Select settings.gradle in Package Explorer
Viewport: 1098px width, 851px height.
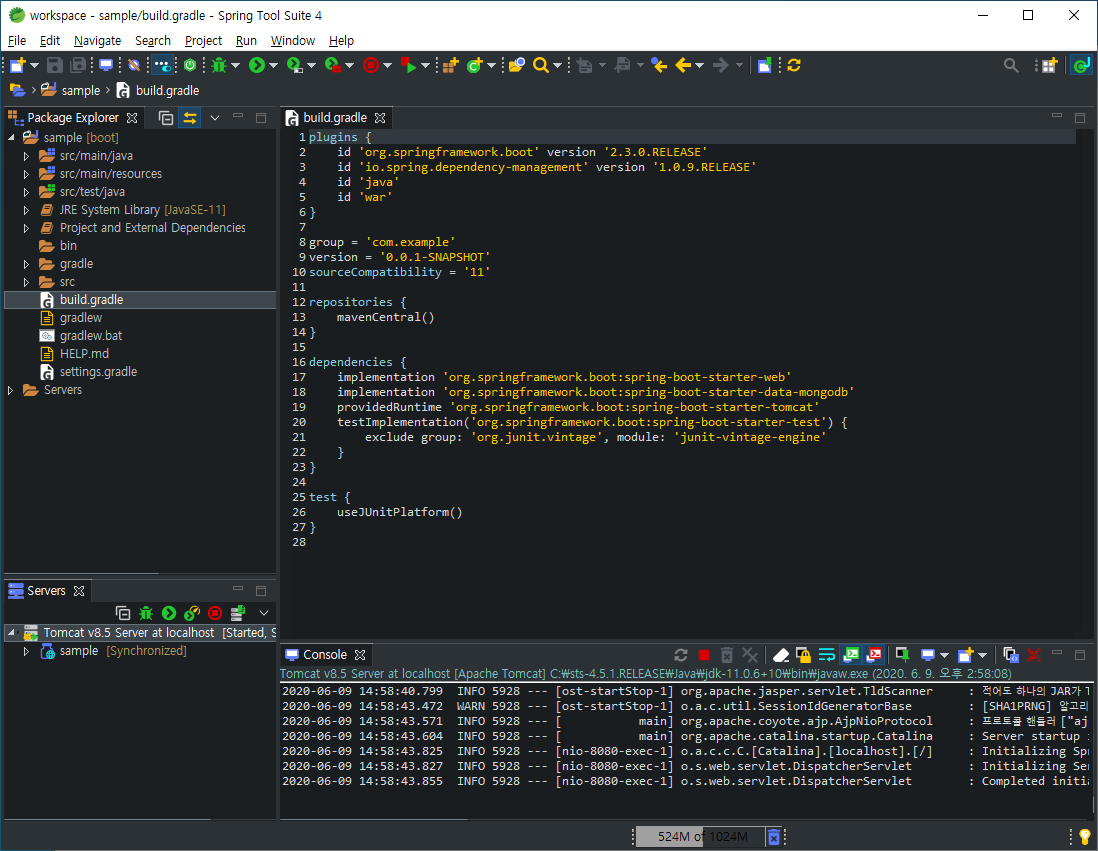[x=98, y=372]
